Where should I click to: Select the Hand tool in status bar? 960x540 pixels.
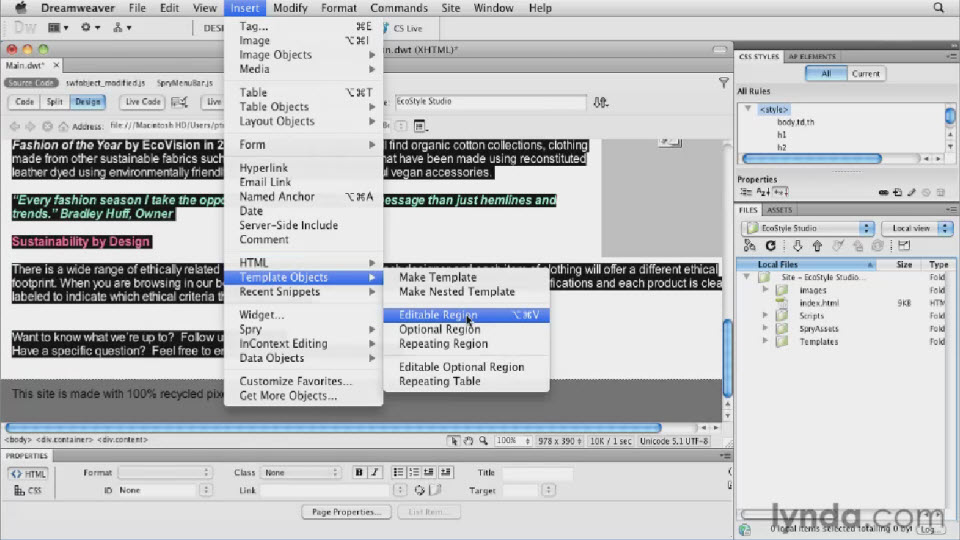click(468, 441)
